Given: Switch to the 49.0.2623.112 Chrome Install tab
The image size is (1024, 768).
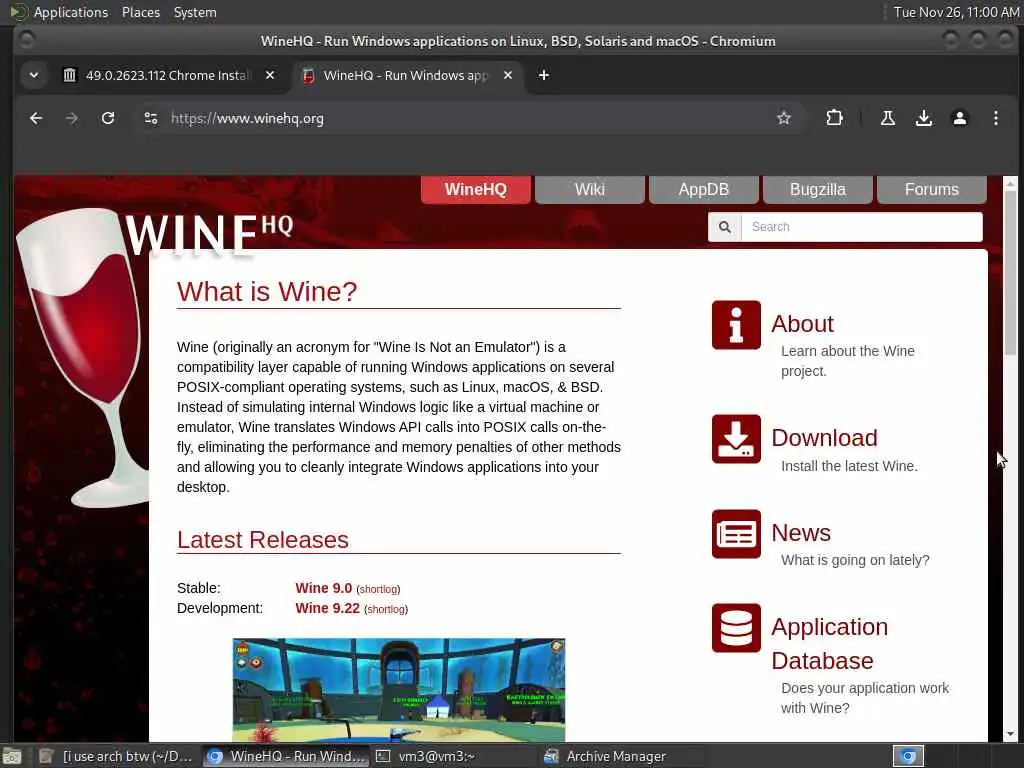Looking at the screenshot, I should [x=169, y=75].
